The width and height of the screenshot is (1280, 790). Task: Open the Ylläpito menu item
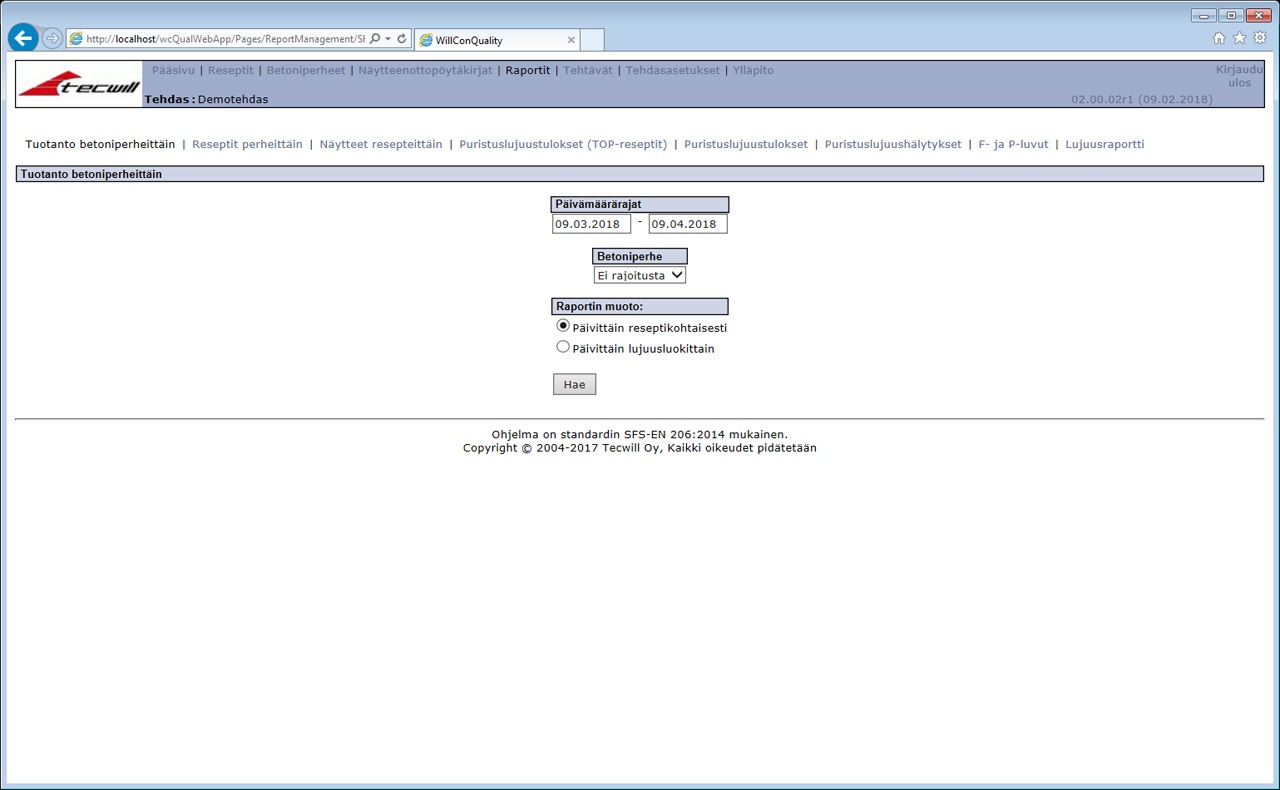click(753, 70)
